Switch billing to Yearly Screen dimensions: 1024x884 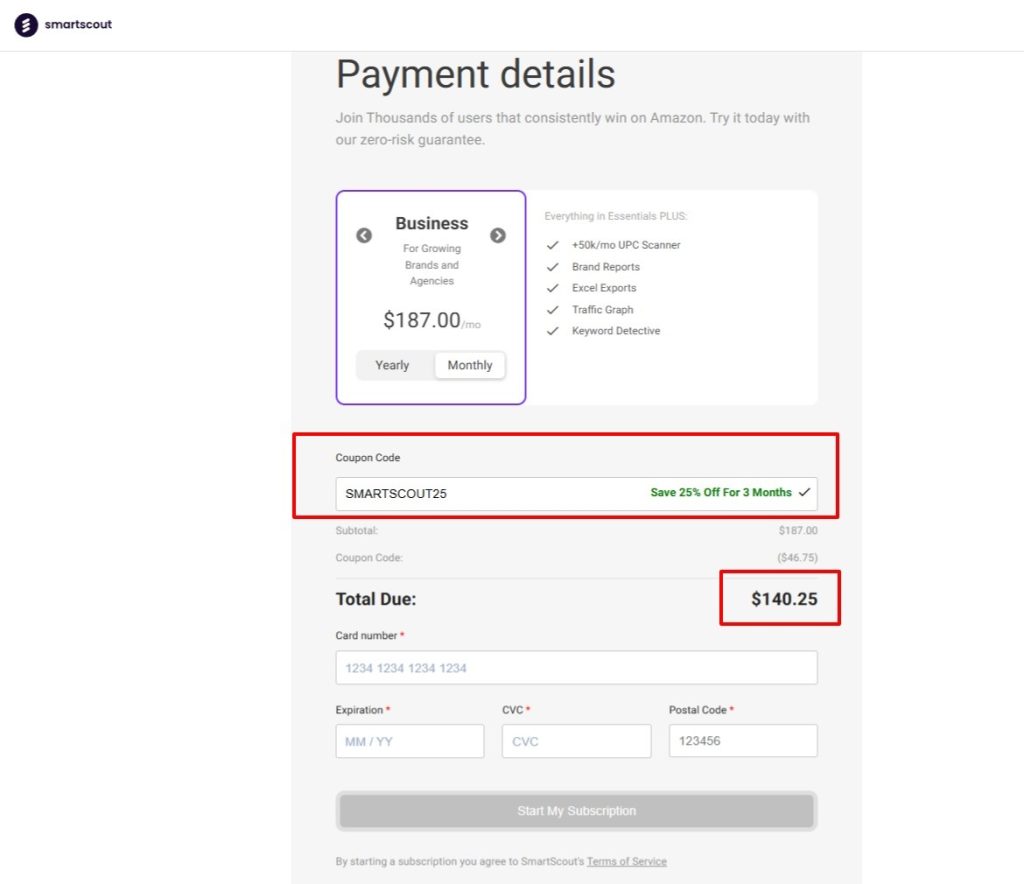pos(392,366)
